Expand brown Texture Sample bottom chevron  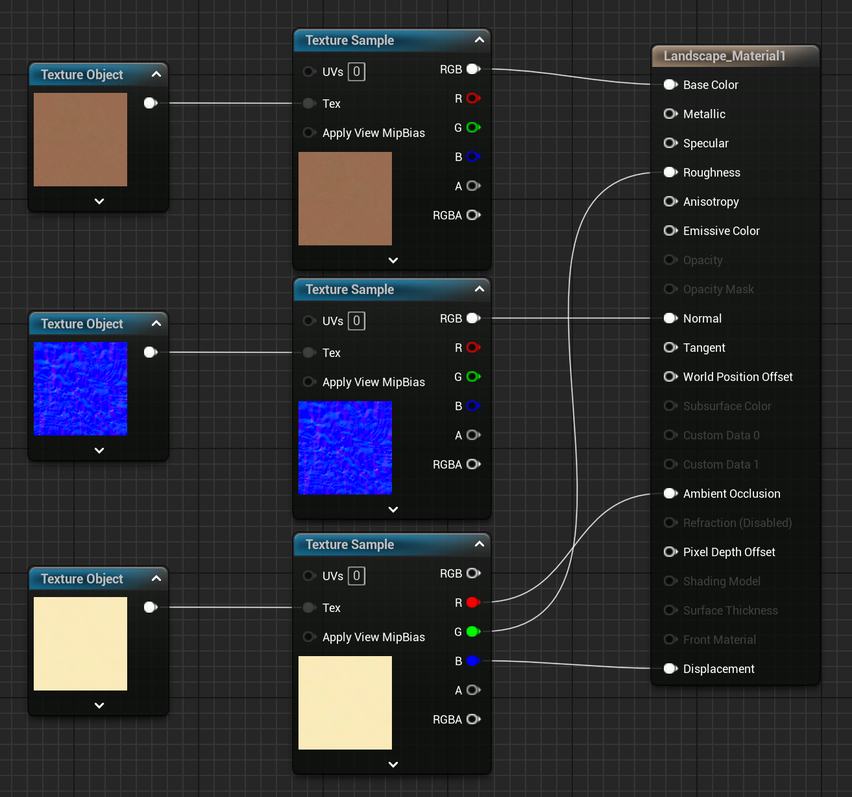(393, 260)
